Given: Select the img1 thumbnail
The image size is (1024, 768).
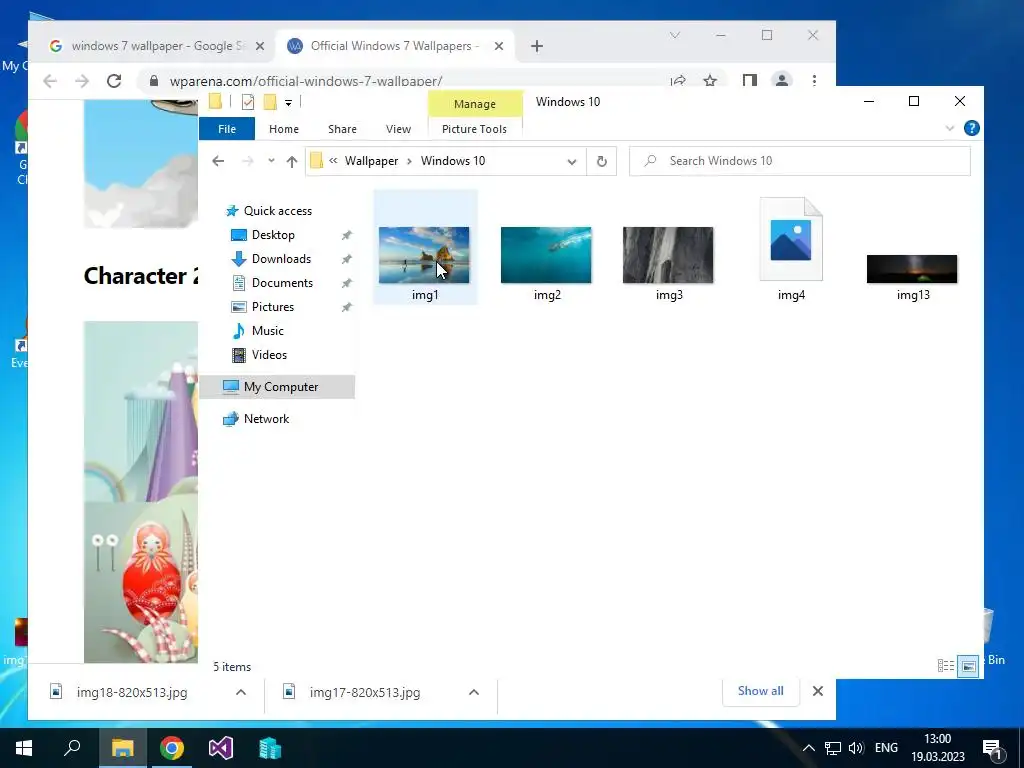Looking at the screenshot, I should [x=424, y=255].
